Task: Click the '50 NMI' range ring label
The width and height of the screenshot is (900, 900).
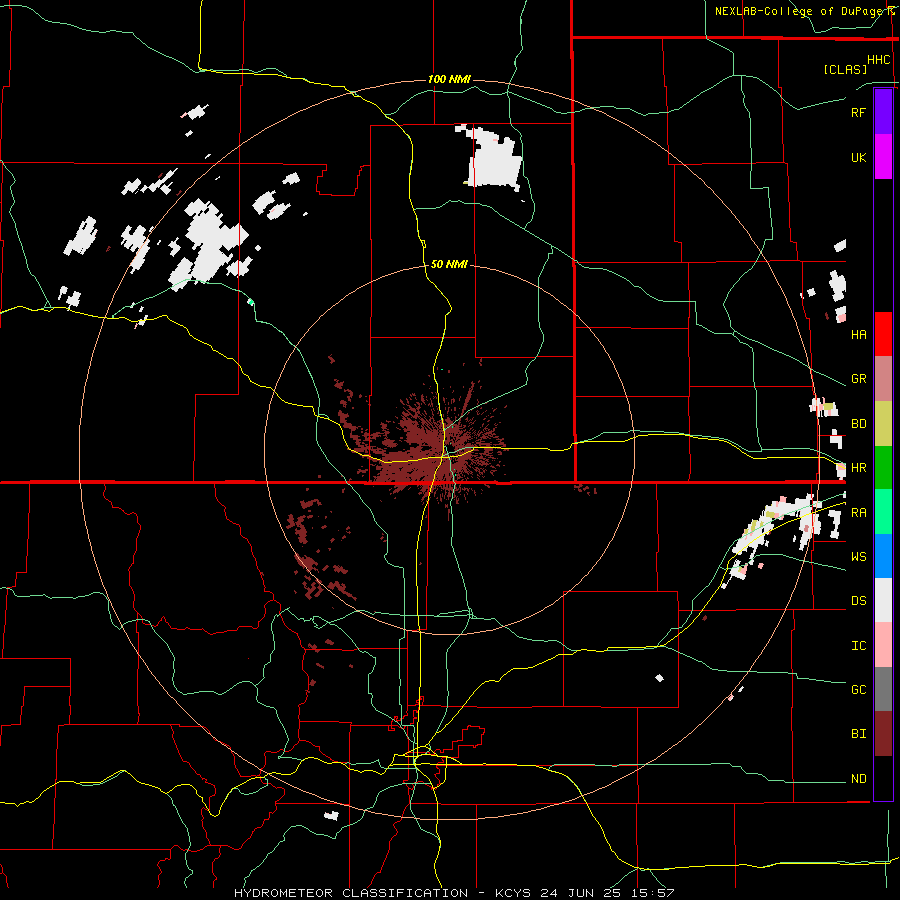Action: (449, 264)
